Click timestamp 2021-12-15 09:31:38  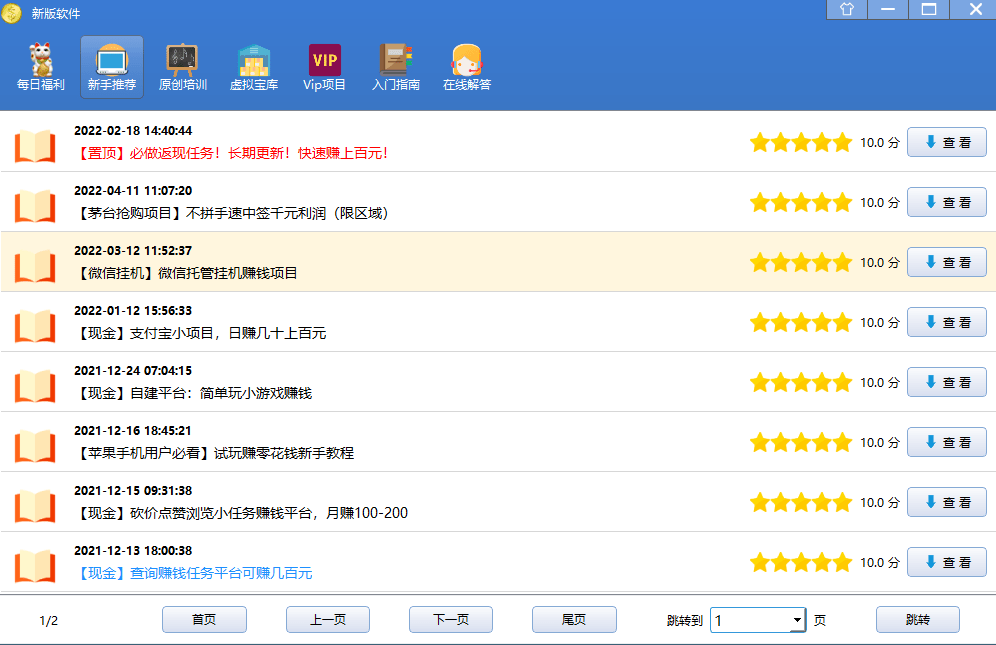[x=133, y=491]
